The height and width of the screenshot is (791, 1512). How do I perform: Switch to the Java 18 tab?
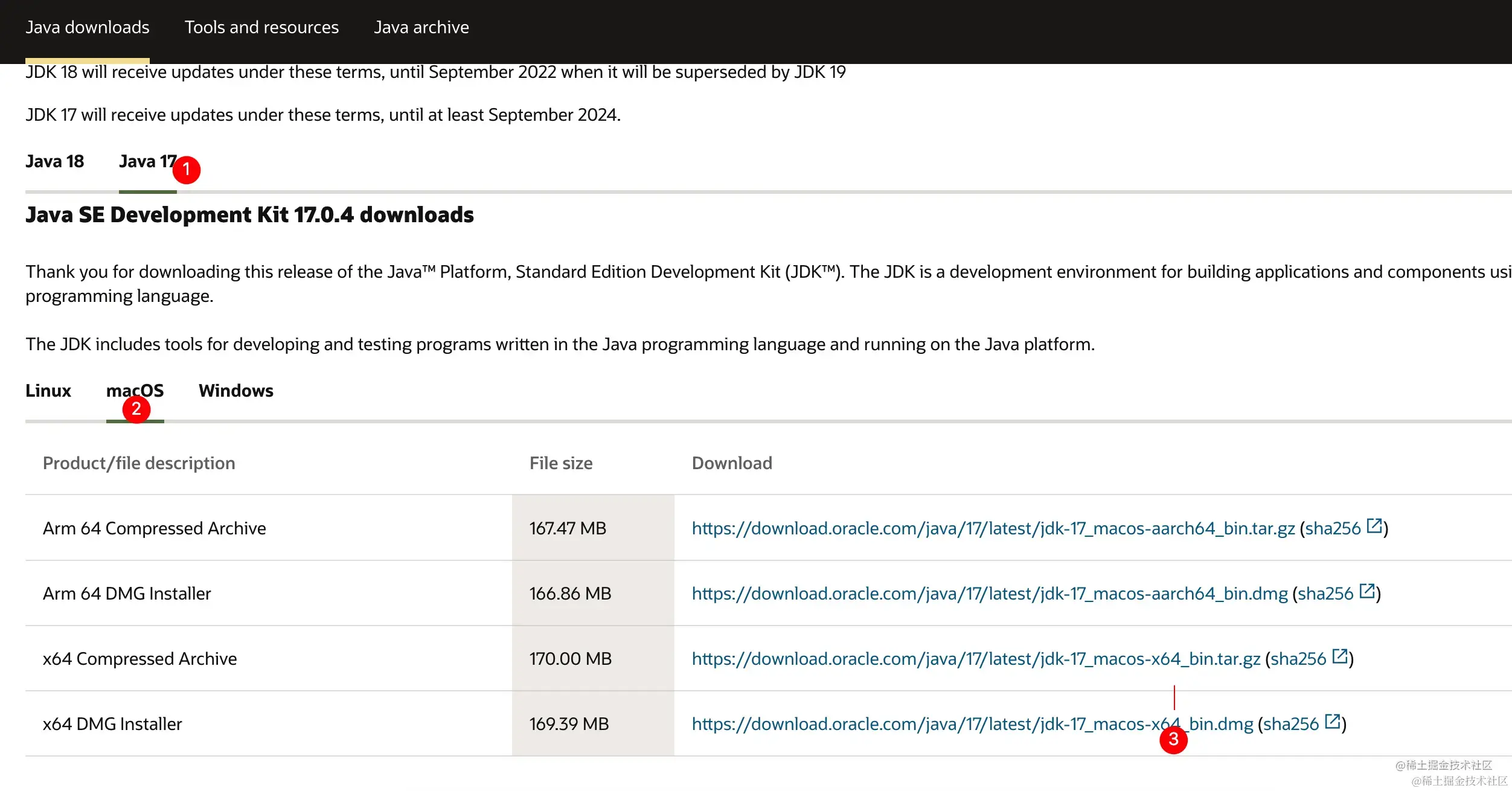point(54,161)
